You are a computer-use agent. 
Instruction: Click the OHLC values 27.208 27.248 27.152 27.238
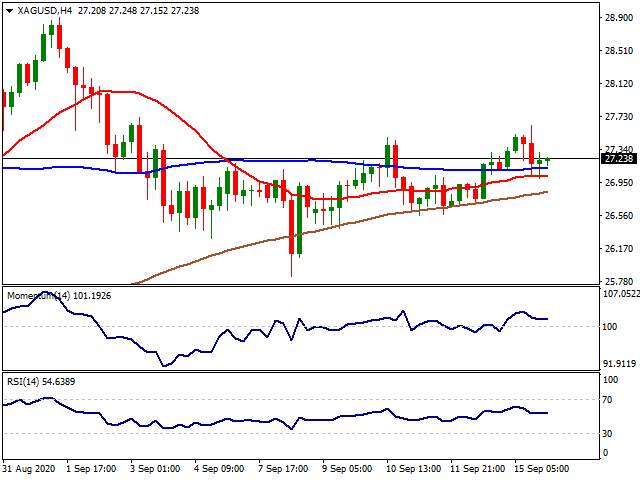pyautogui.click(x=138, y=11)
